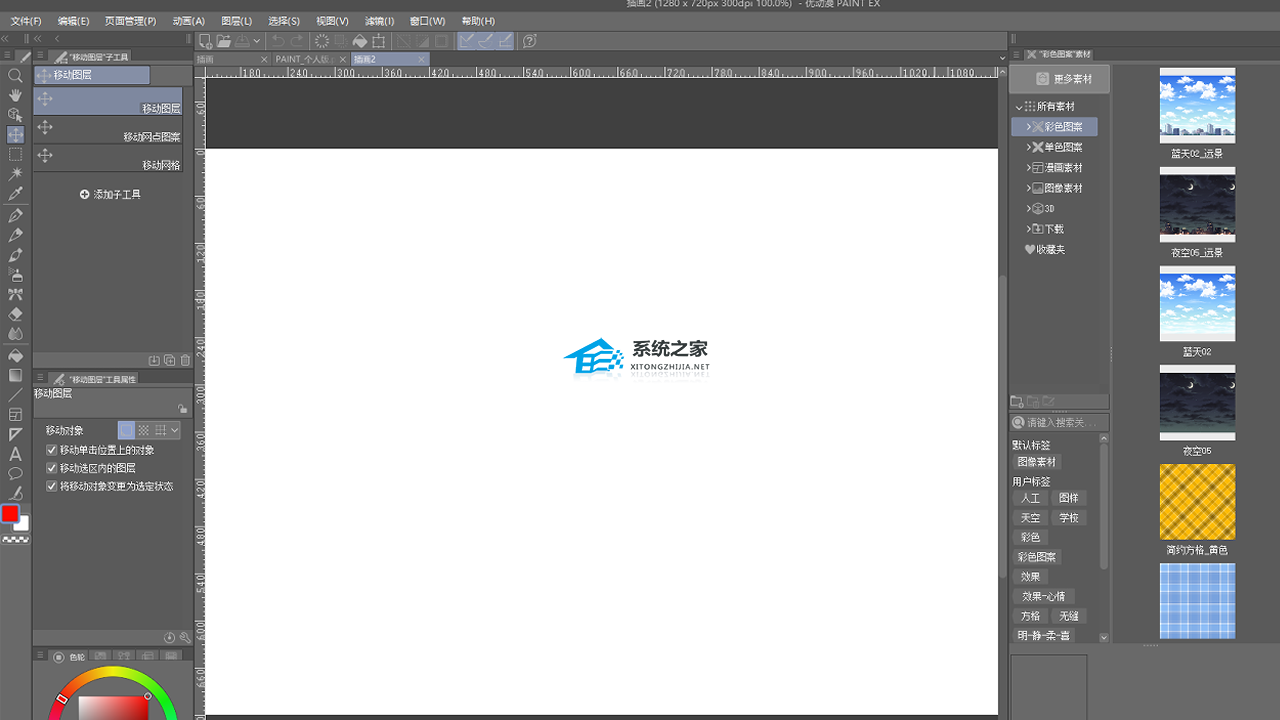The width and height of the screenshot is (1280, 720).
Task: Select the Text tool (A icon)
Action: [15, 454]
